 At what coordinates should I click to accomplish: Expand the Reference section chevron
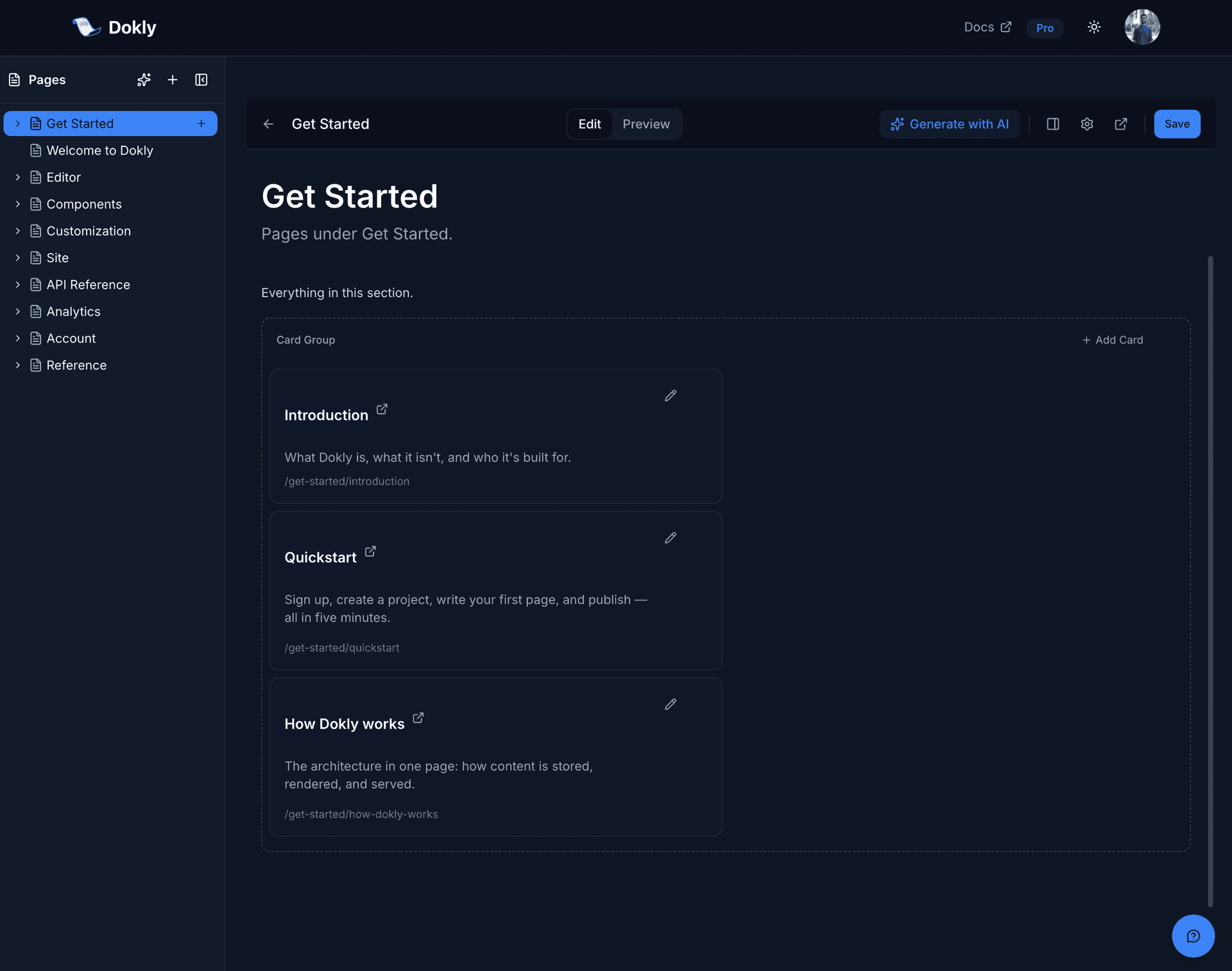coord(18,365)
